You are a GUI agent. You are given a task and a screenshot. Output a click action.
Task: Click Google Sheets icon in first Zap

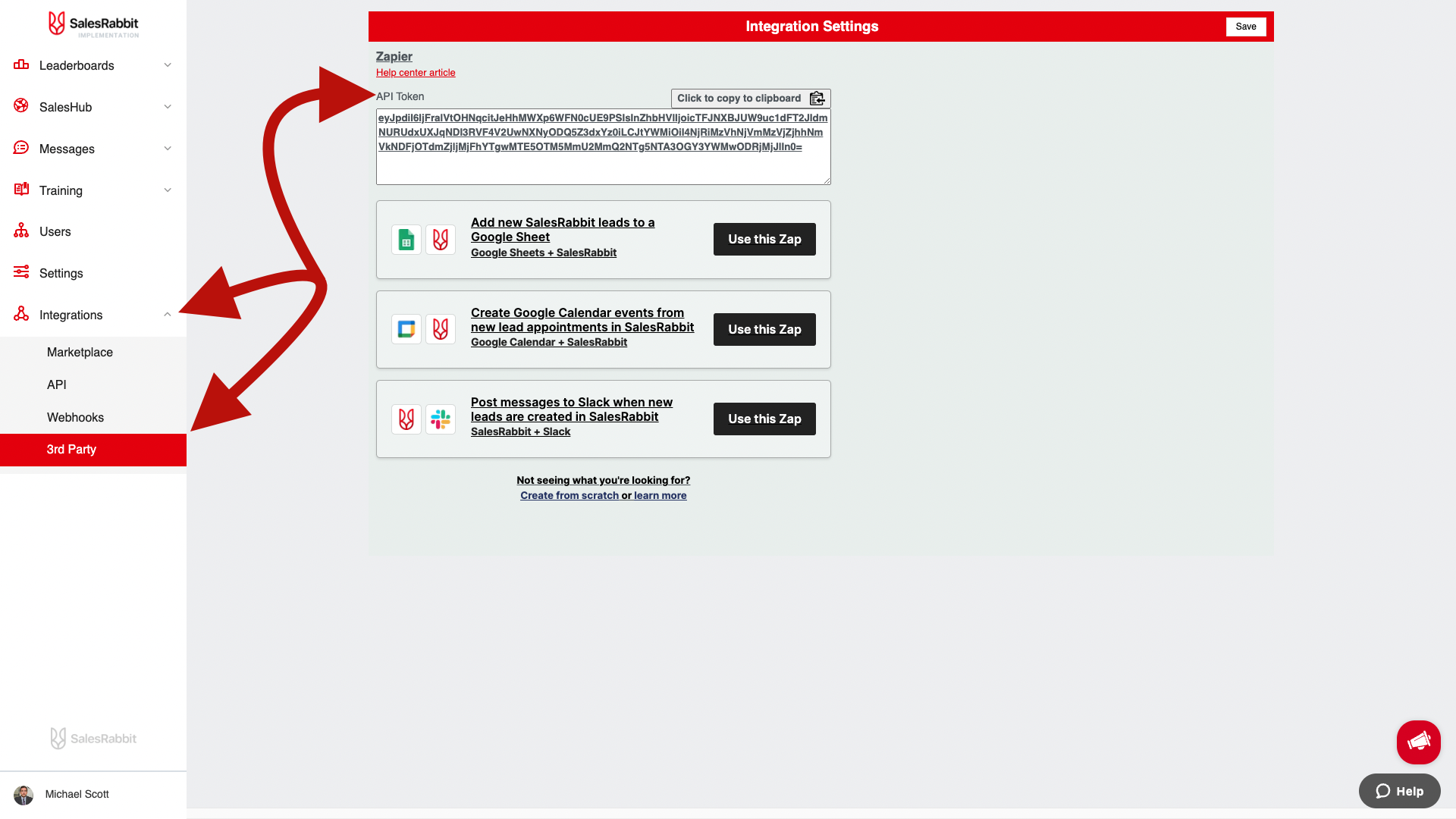point(406,240)
